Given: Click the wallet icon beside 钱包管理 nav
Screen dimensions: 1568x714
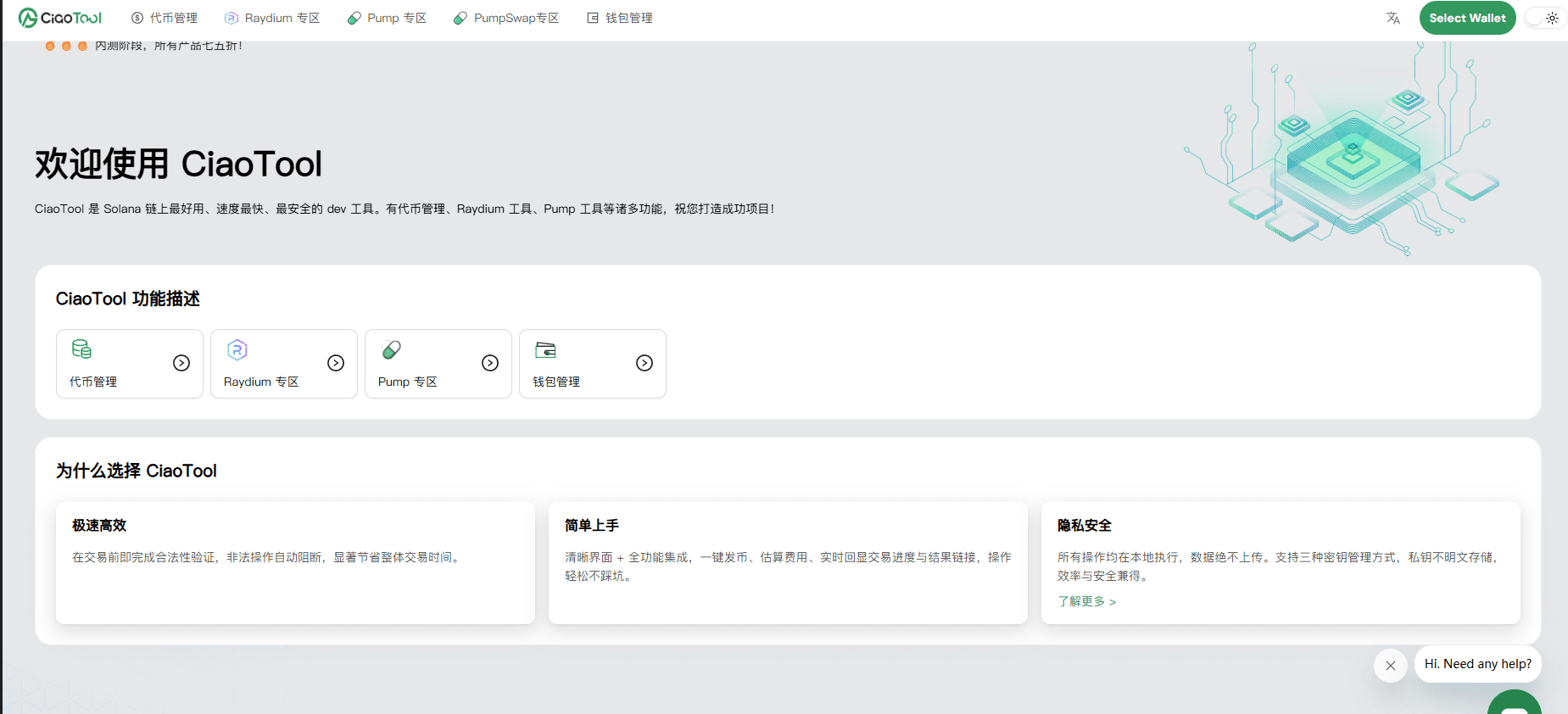Looking at the screenshot, I should (x=593, y=18).
